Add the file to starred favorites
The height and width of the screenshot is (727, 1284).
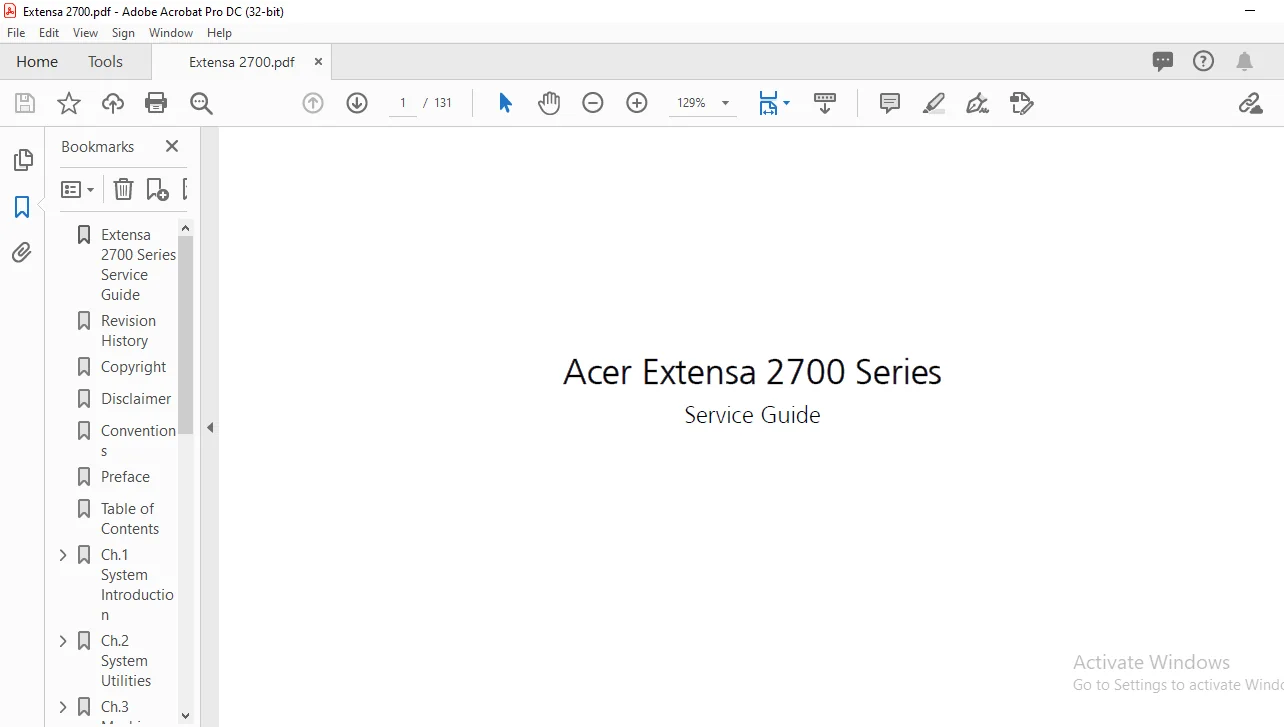[x=69, y=103]
